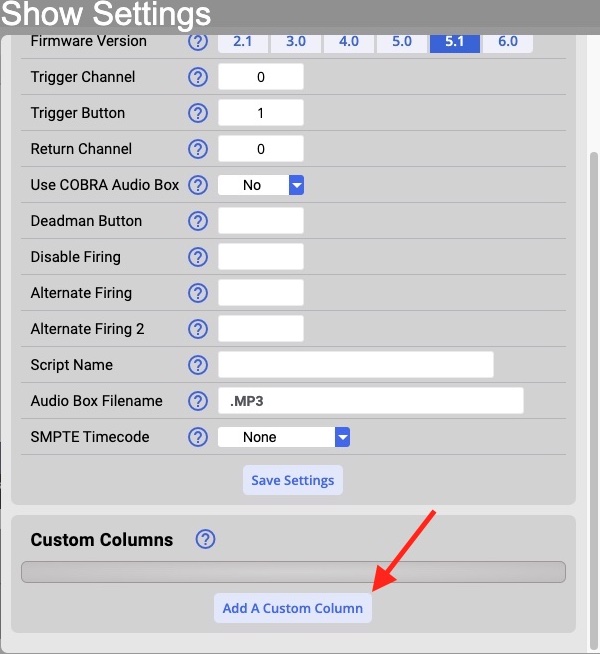Click the Save Settings button
Viewport: 600px width, 654px height.
pos(293,480)
